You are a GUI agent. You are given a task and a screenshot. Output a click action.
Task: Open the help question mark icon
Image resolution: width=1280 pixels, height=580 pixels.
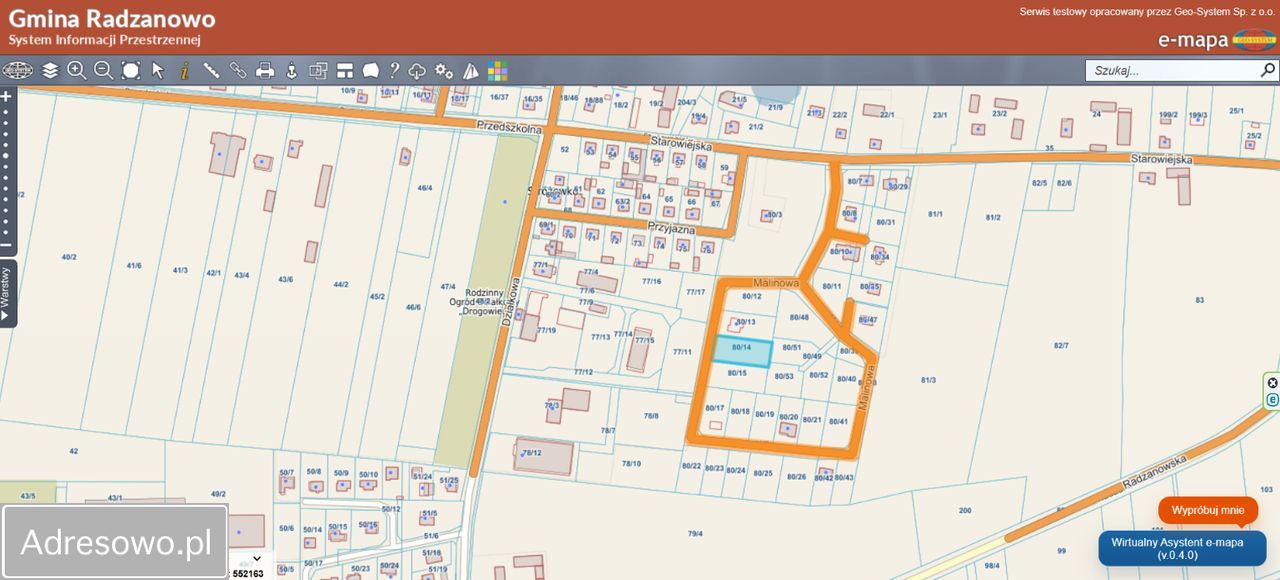[x=394, y=70]
